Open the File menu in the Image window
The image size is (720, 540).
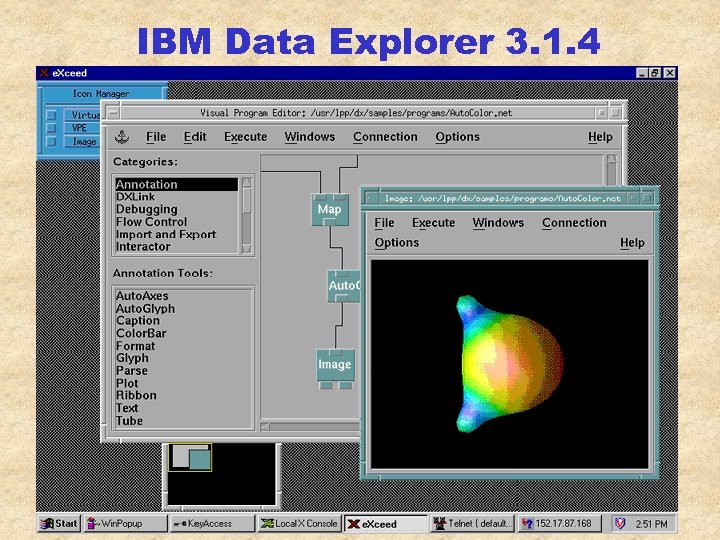(384, 223)
